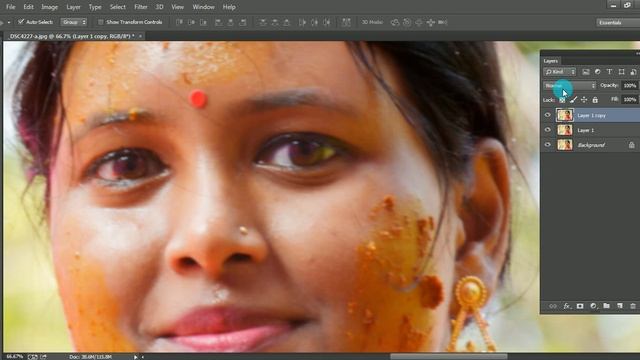This screenshot has height=360, width=640.
Task: Hide the Layer 1 copy layer
Action: tap(548, 115)
